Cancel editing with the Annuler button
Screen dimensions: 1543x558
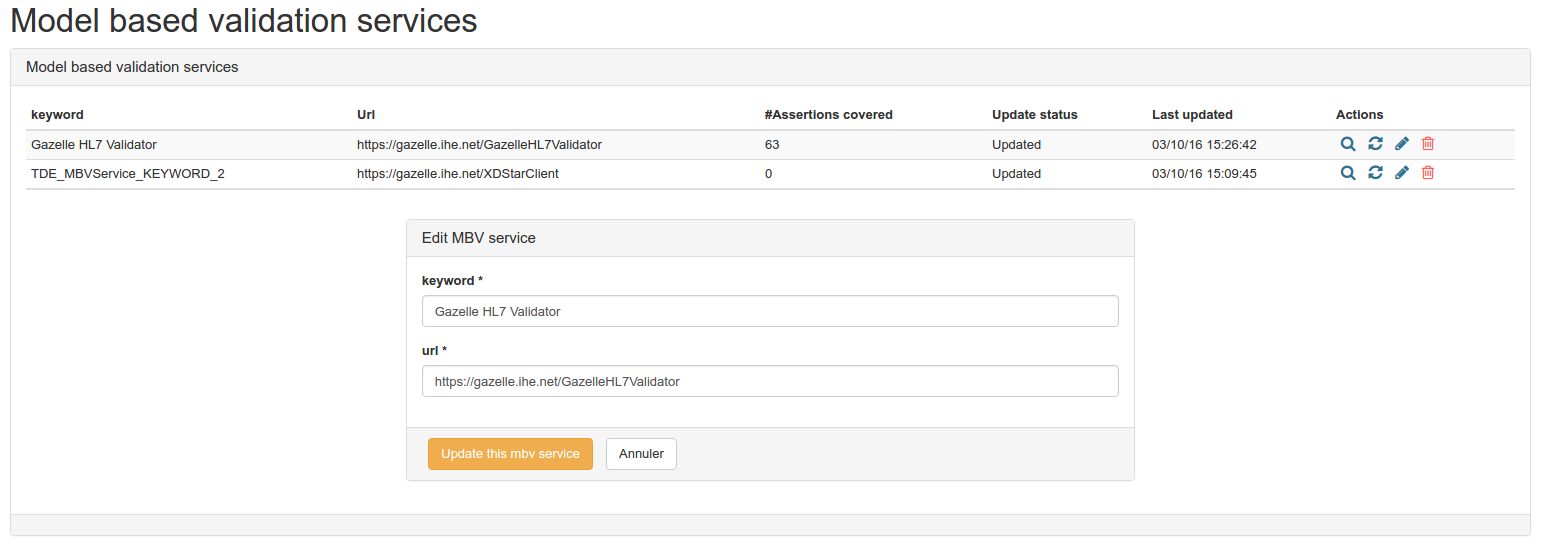[x=641, y=453]
